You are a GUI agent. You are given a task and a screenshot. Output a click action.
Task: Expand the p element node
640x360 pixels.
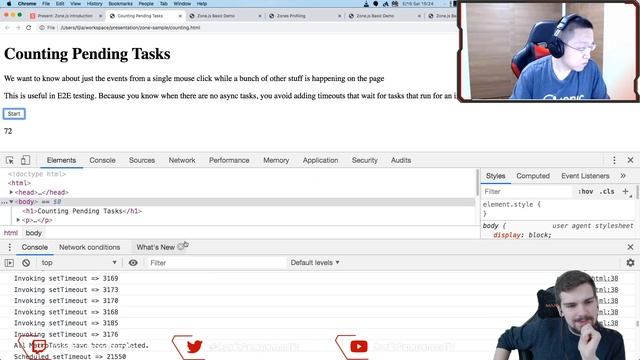tap(18, 220)
